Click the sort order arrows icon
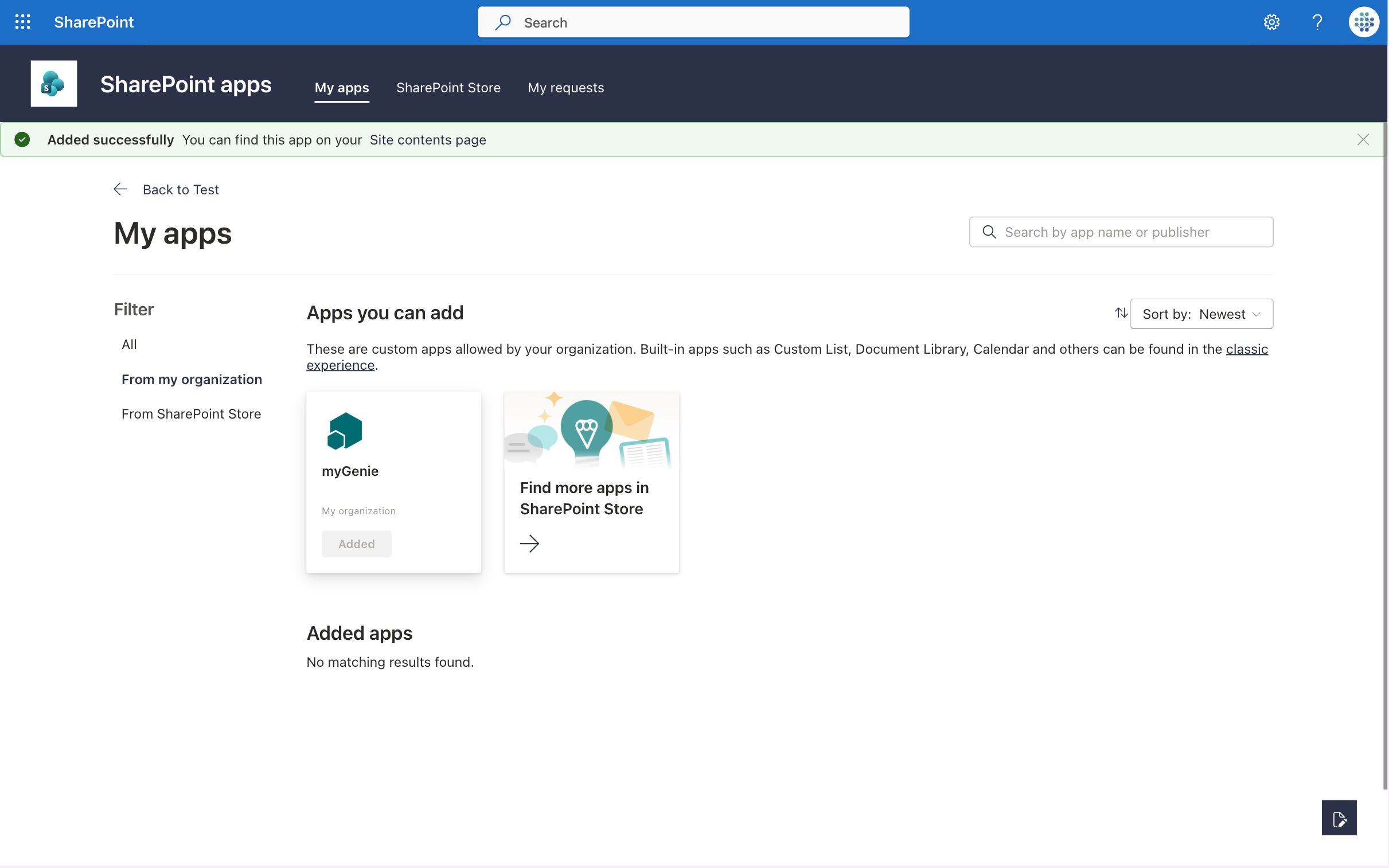The image size is (1389, 868). coord(1121,314)
